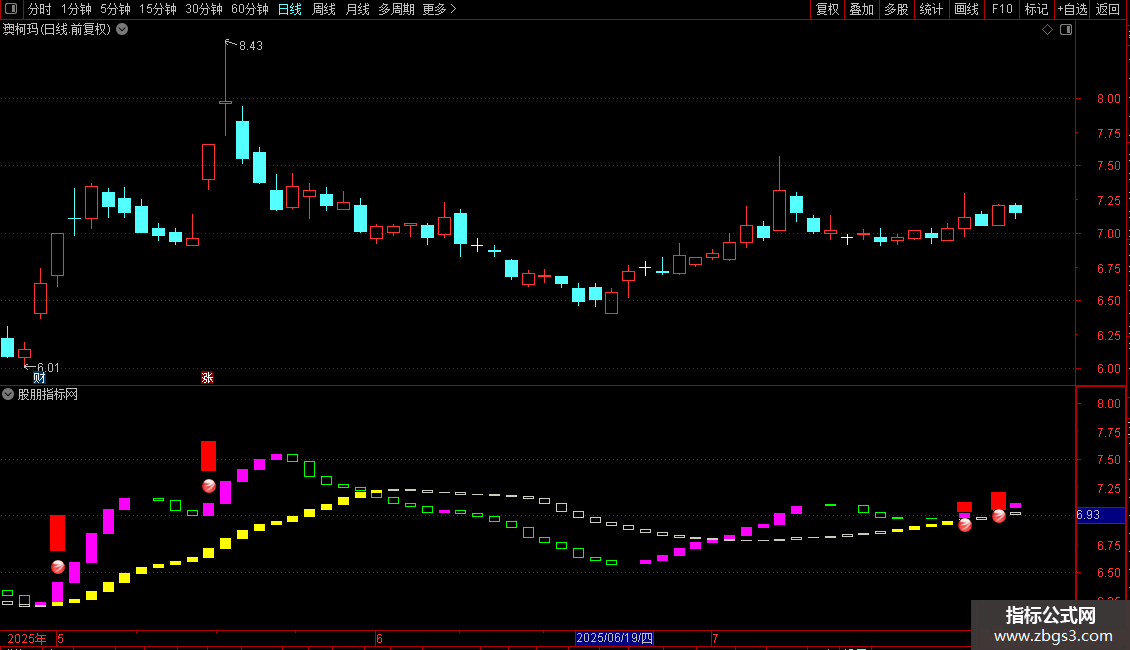This screenshot has height=650, width=1130.
Task: Click the red signal ball below the tall red bar under 涨
Action: point(208,486)
